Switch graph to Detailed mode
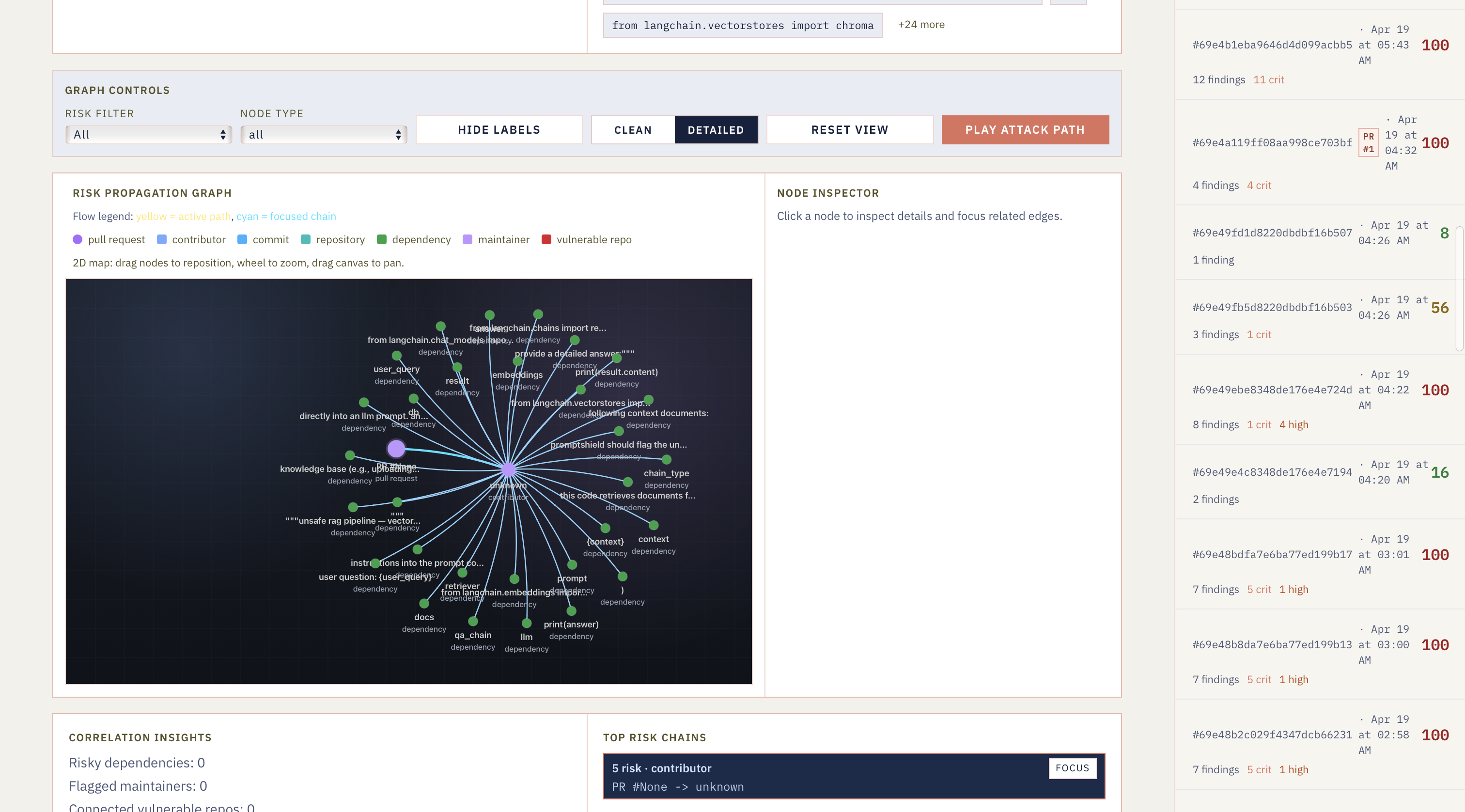The width and height of the screenshot is (1465, 812). (716, 130)
